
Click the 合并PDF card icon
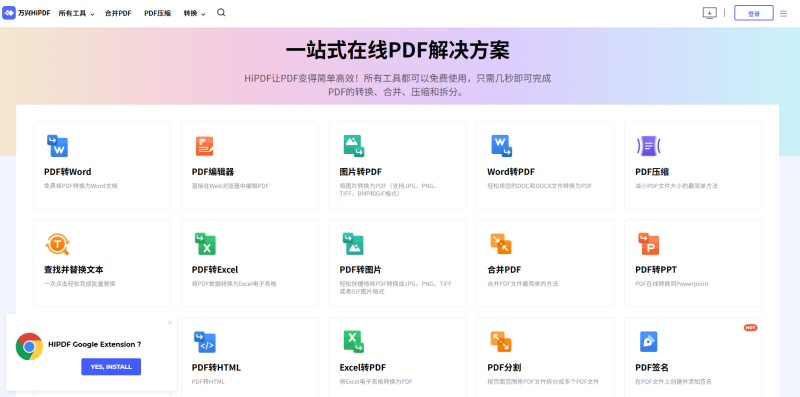click(501, 244)
